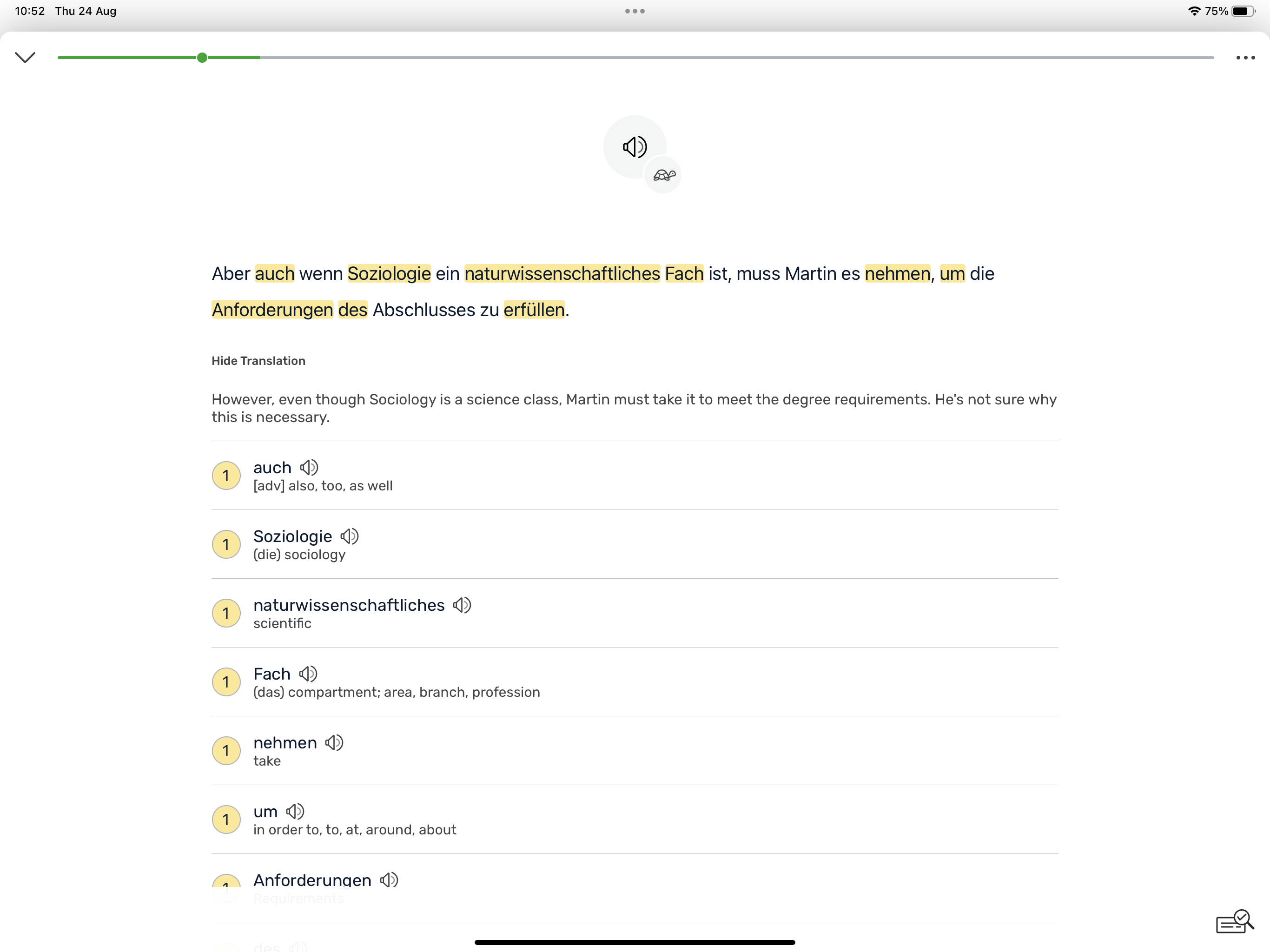The height and width of the screenshot is (952, 1270).
Task: Click the Hide Translation link
Action: pos(258,361)
